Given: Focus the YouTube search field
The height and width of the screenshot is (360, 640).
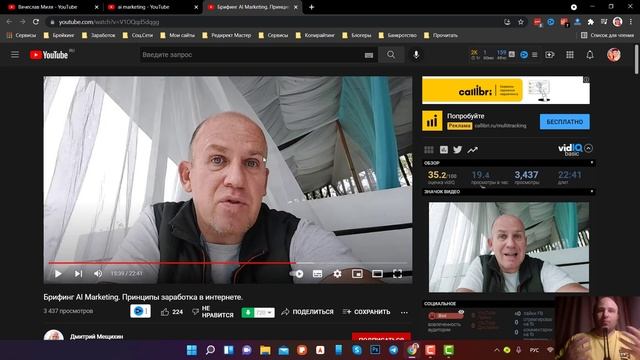Looking at the screenshot, I should coord(250,55).
